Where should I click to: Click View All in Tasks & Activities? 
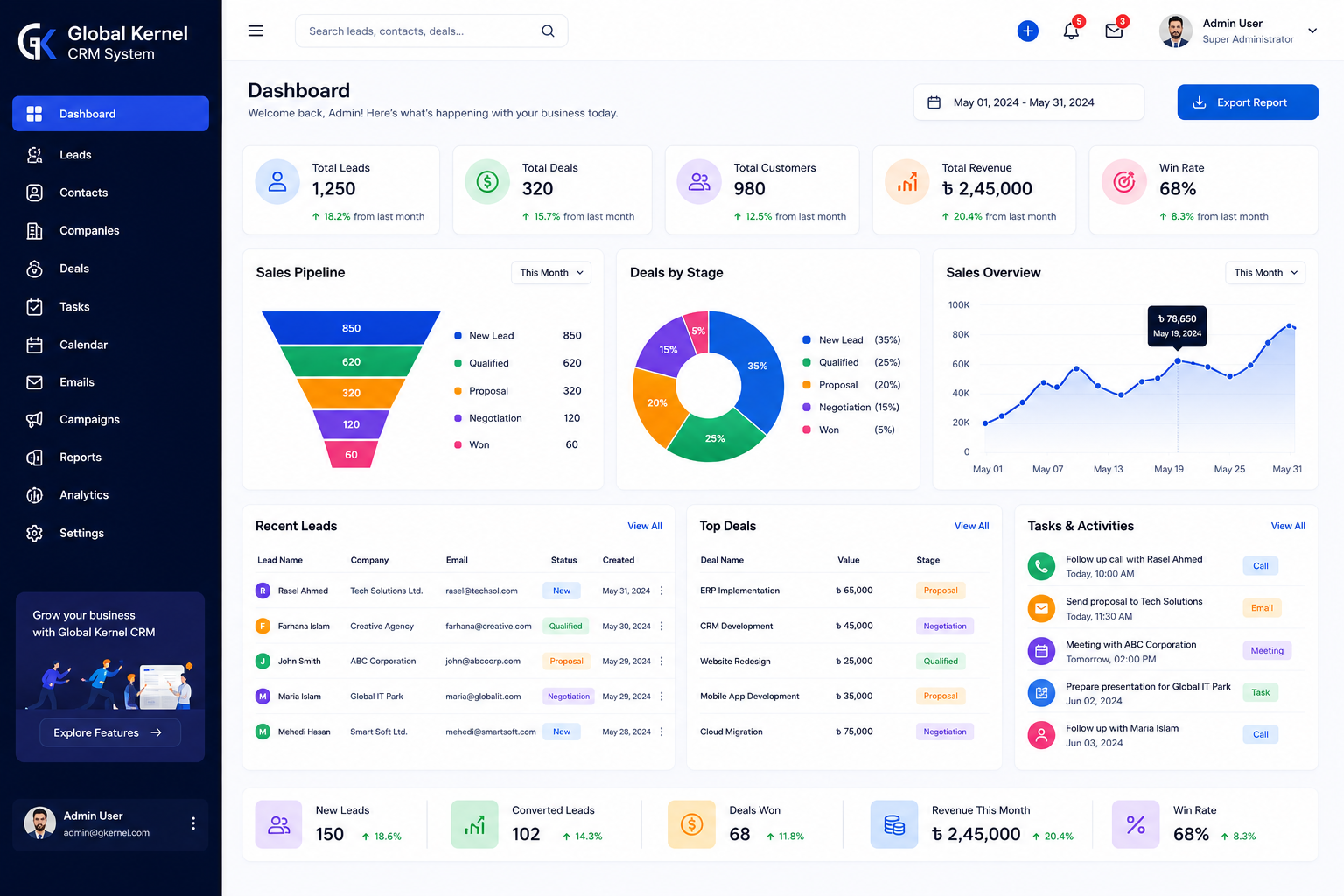click(1288, 526)
